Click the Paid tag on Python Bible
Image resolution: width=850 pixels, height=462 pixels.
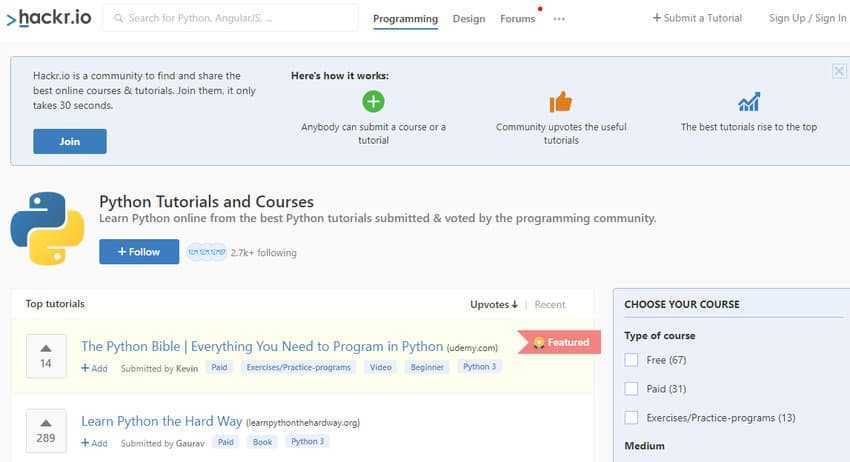[x=219, y=367]
